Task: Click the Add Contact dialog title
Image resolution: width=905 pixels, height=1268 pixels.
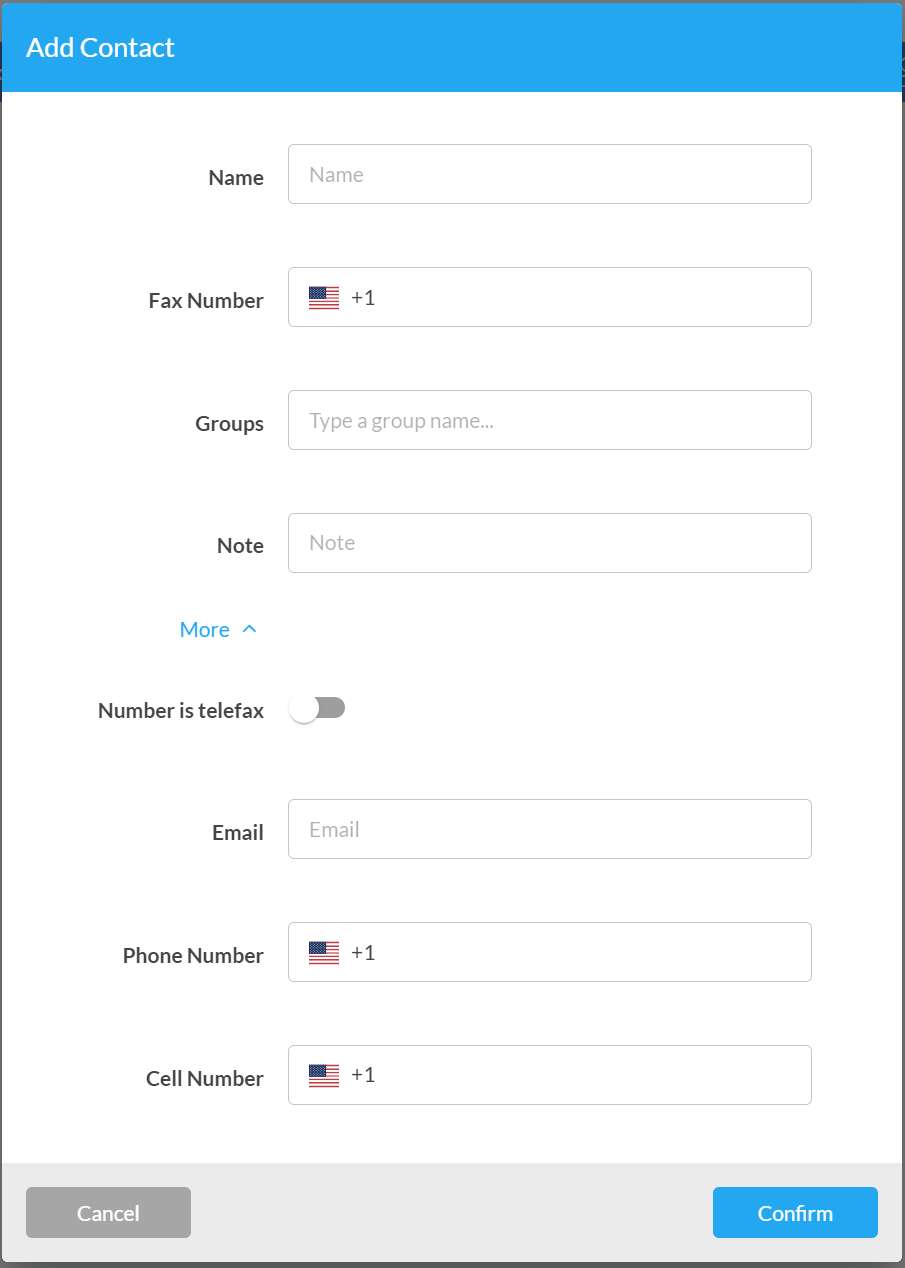Action: click(100, 47)
